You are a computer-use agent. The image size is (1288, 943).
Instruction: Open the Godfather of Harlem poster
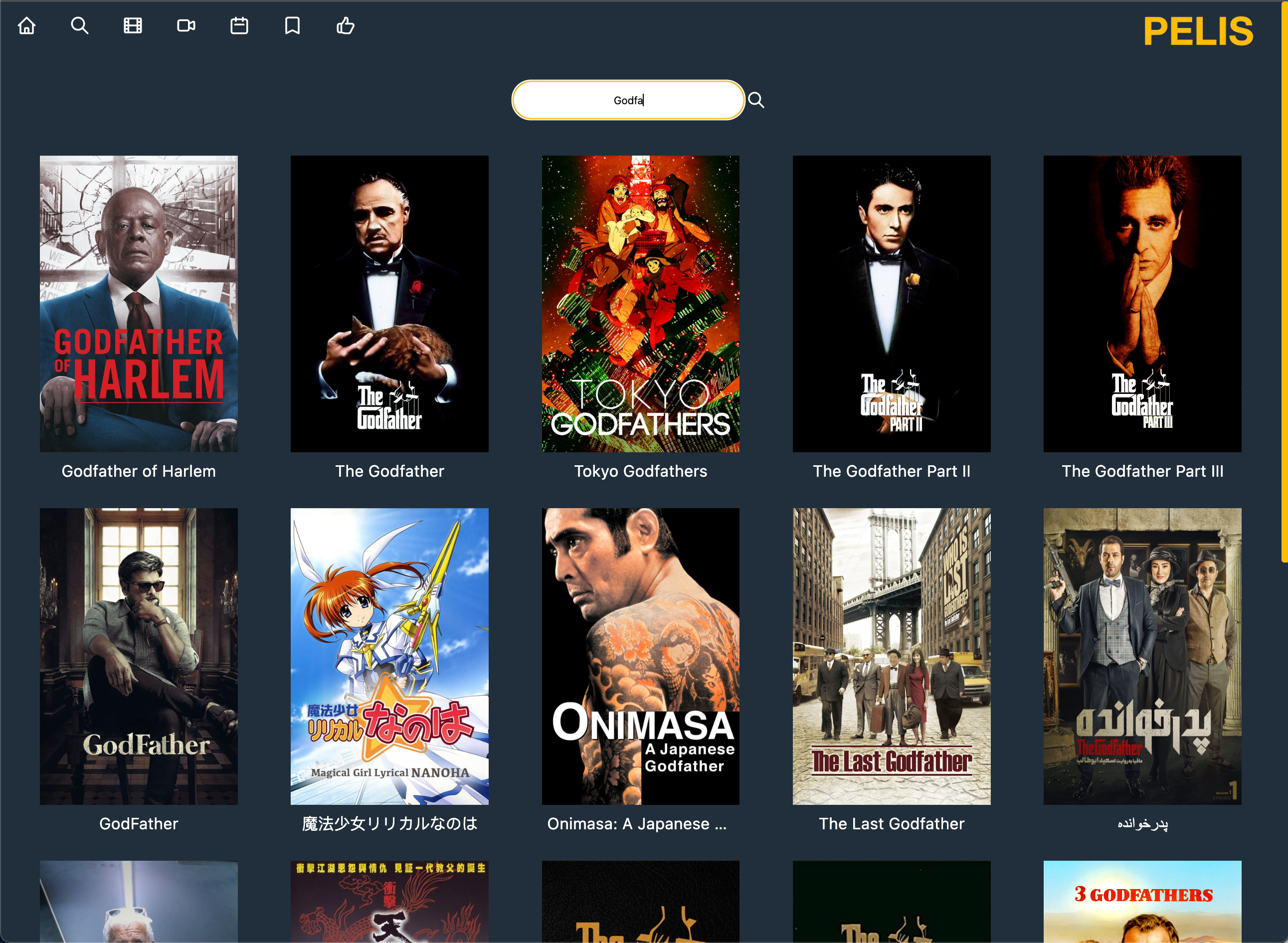tap(139, 304)
